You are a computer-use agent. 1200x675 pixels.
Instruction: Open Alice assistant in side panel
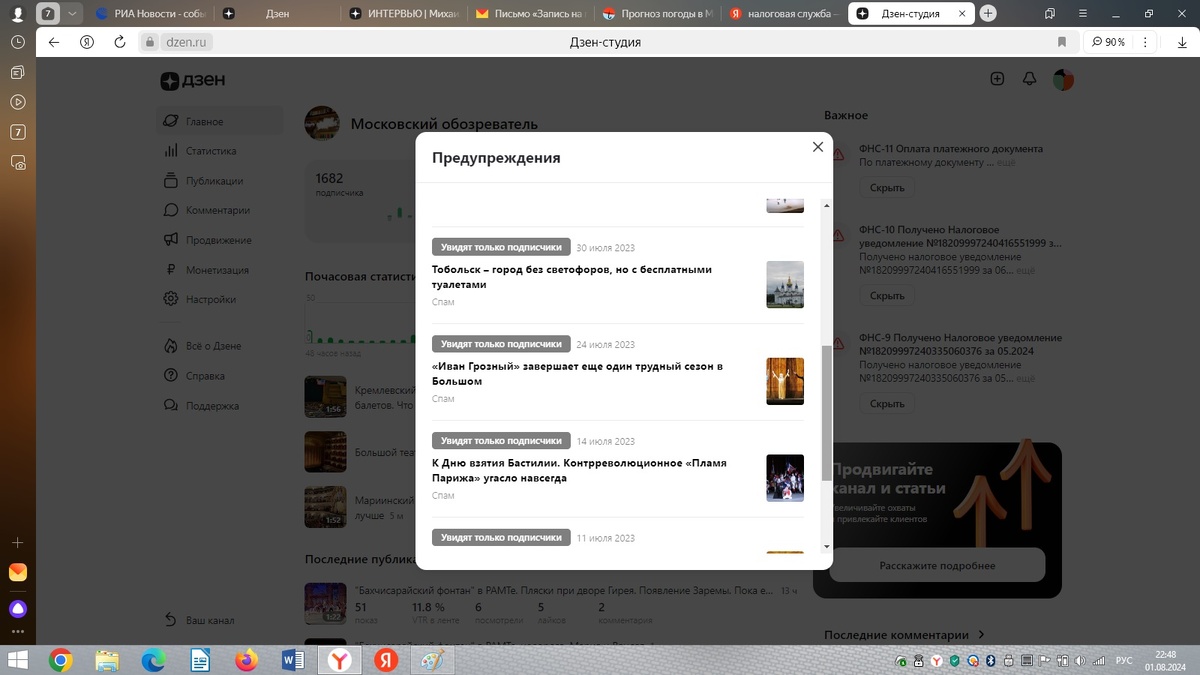tap(17, 608)
